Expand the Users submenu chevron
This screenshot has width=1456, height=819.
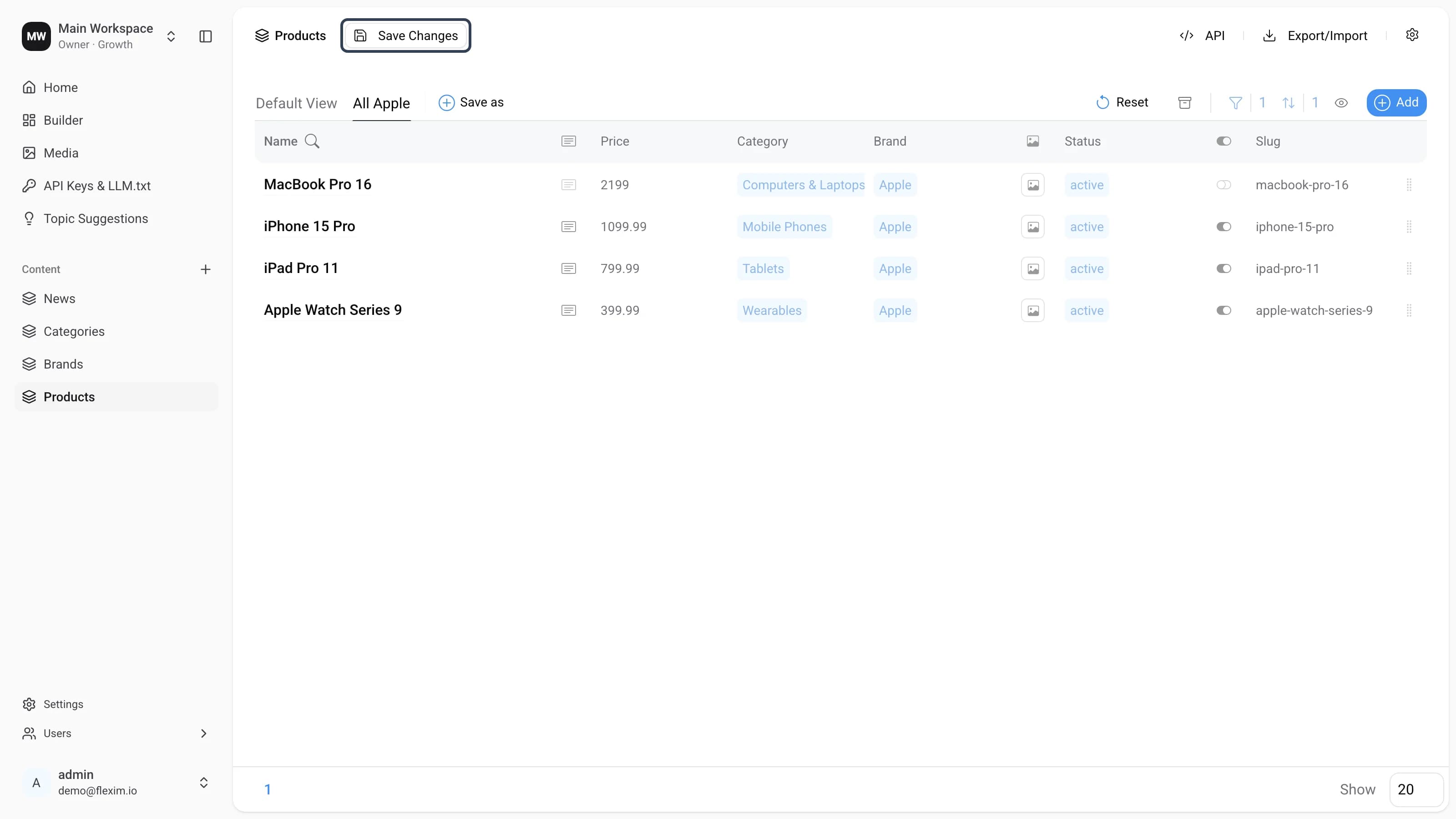coord(203,733)
